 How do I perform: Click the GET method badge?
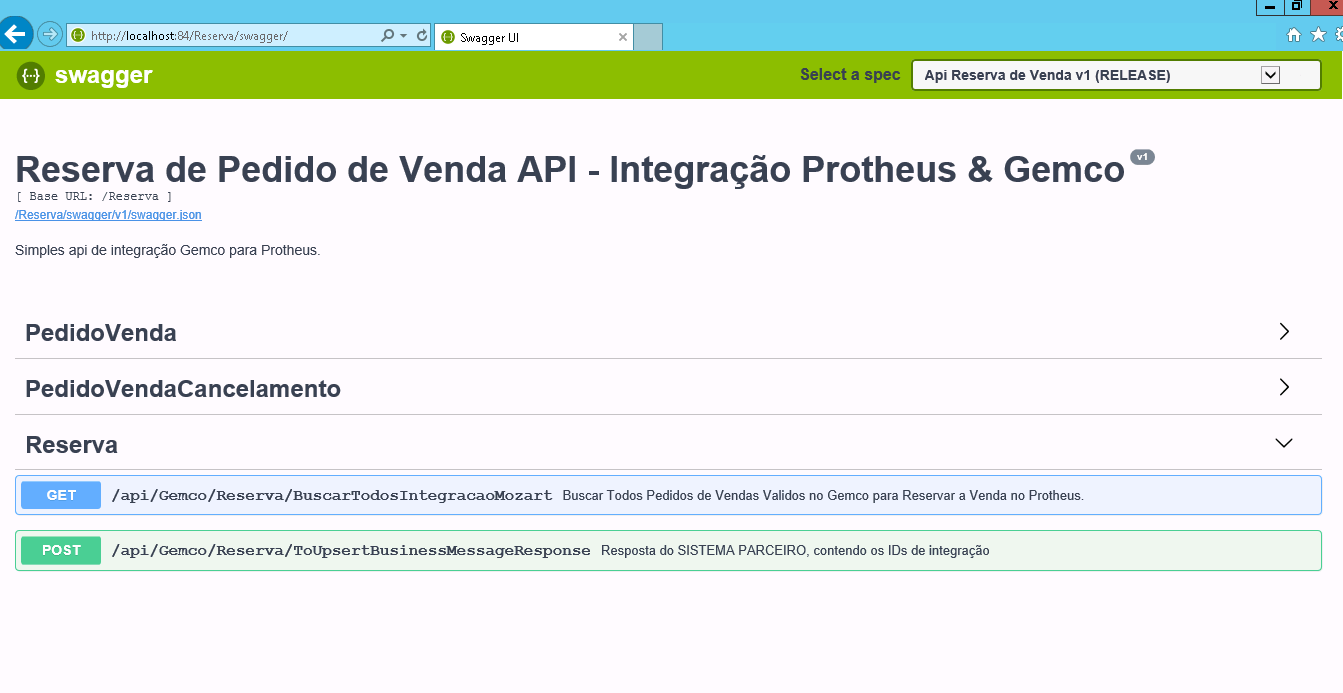(61, 495)
